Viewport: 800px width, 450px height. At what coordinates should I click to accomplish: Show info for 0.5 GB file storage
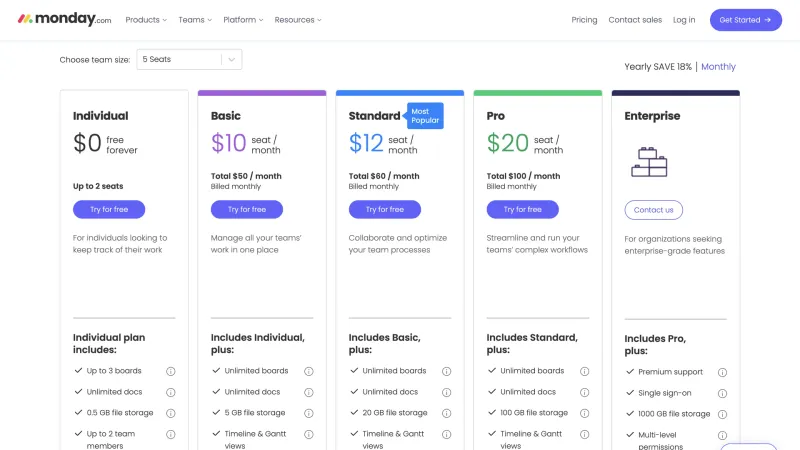pyautogui.click(x=171, y=413)
